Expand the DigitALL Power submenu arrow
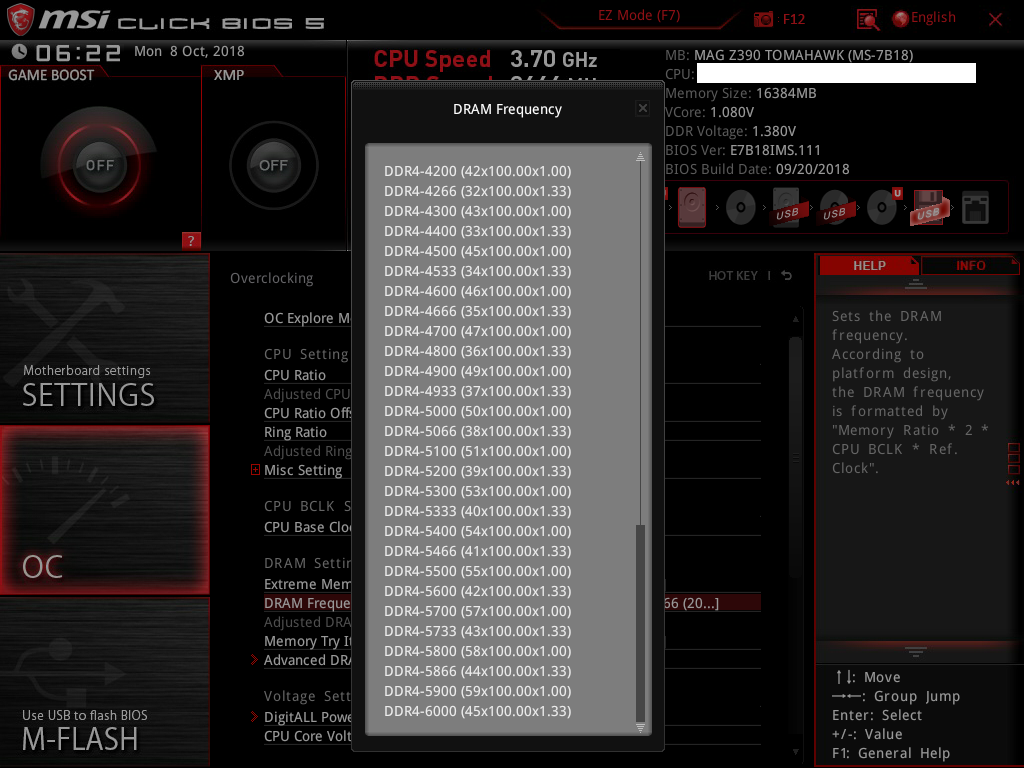Screen dimensions: 1024x768 [255, 716]
